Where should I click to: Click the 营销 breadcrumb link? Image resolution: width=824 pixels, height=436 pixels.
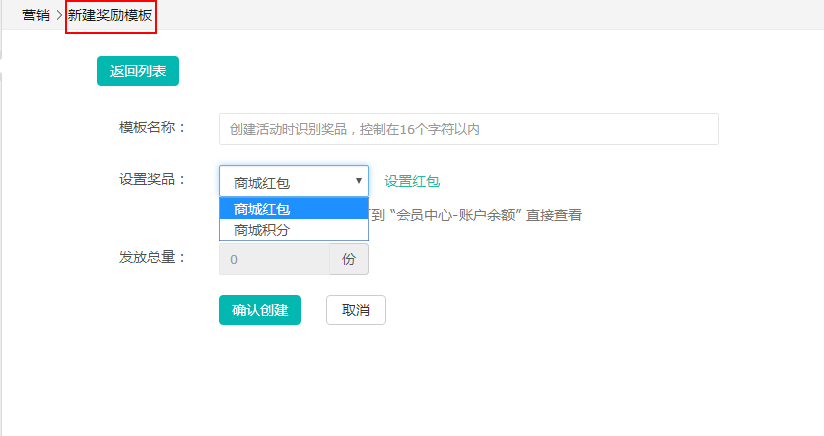point(36,15)
